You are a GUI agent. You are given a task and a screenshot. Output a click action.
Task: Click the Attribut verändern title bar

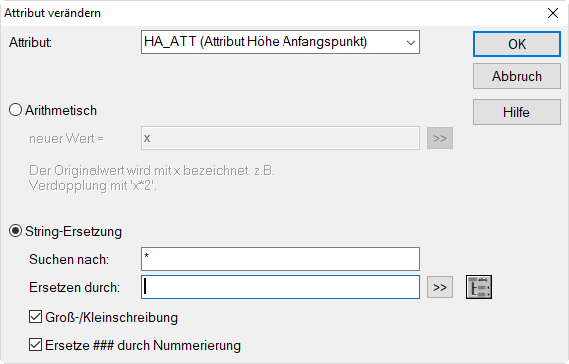tap(272, 13)
